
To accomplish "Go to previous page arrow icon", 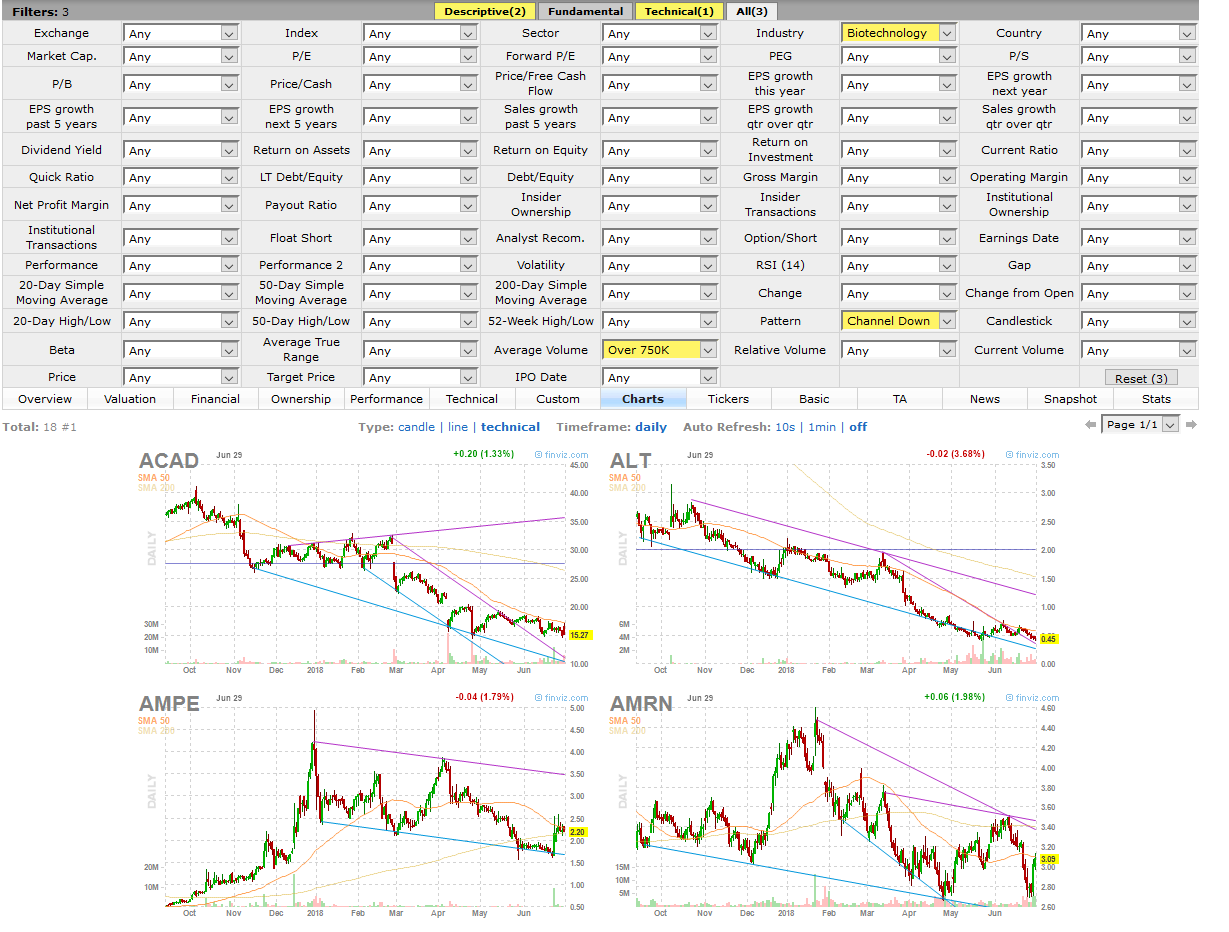I will coord(1090,425).
